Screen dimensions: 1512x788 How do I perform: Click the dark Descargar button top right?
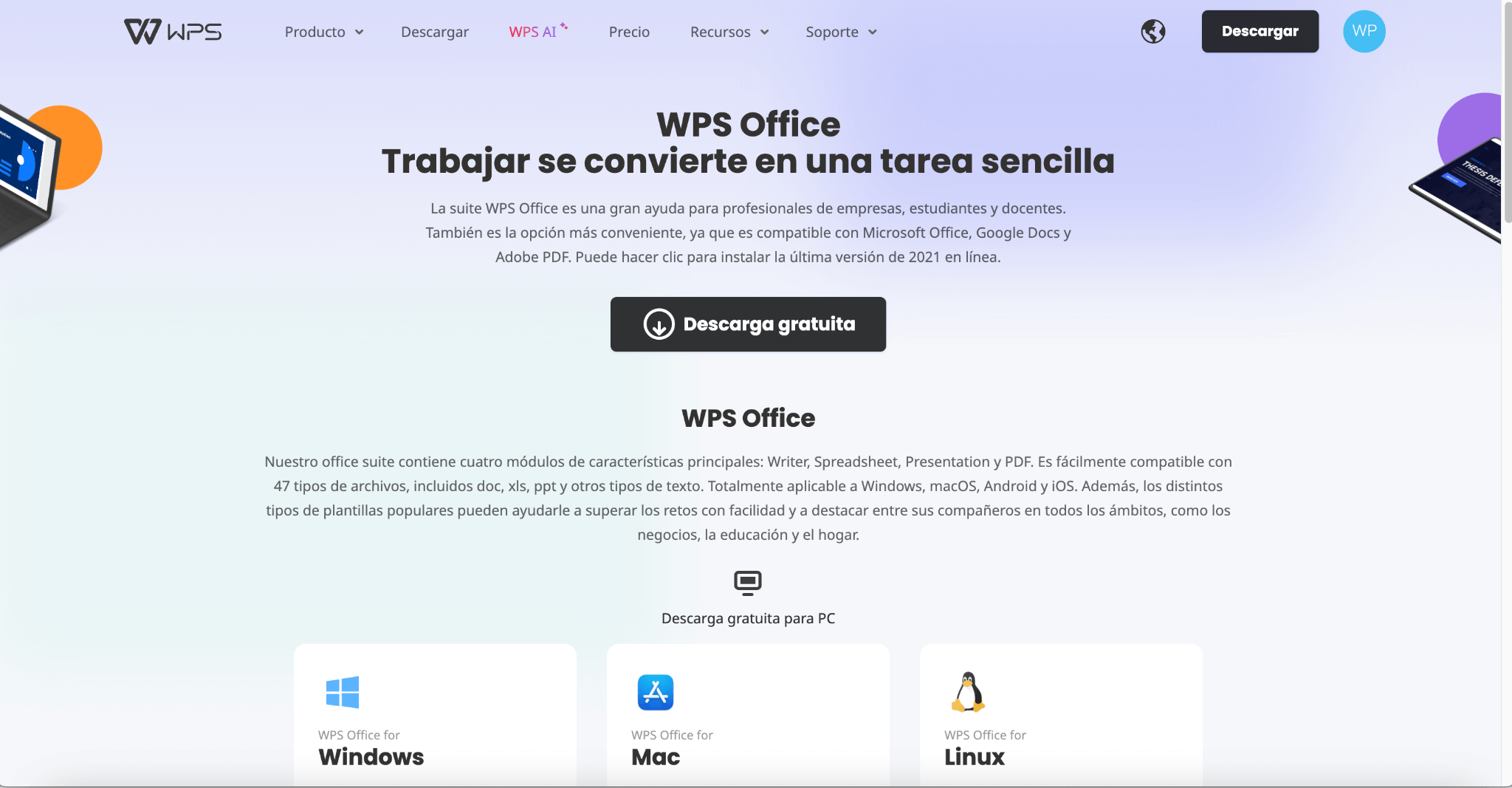coord(1260,31)
